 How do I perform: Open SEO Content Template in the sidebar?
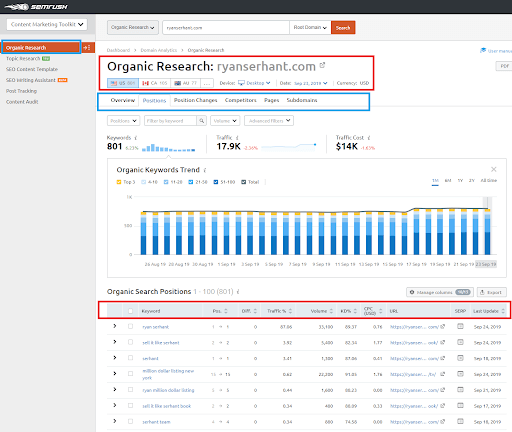32,69
